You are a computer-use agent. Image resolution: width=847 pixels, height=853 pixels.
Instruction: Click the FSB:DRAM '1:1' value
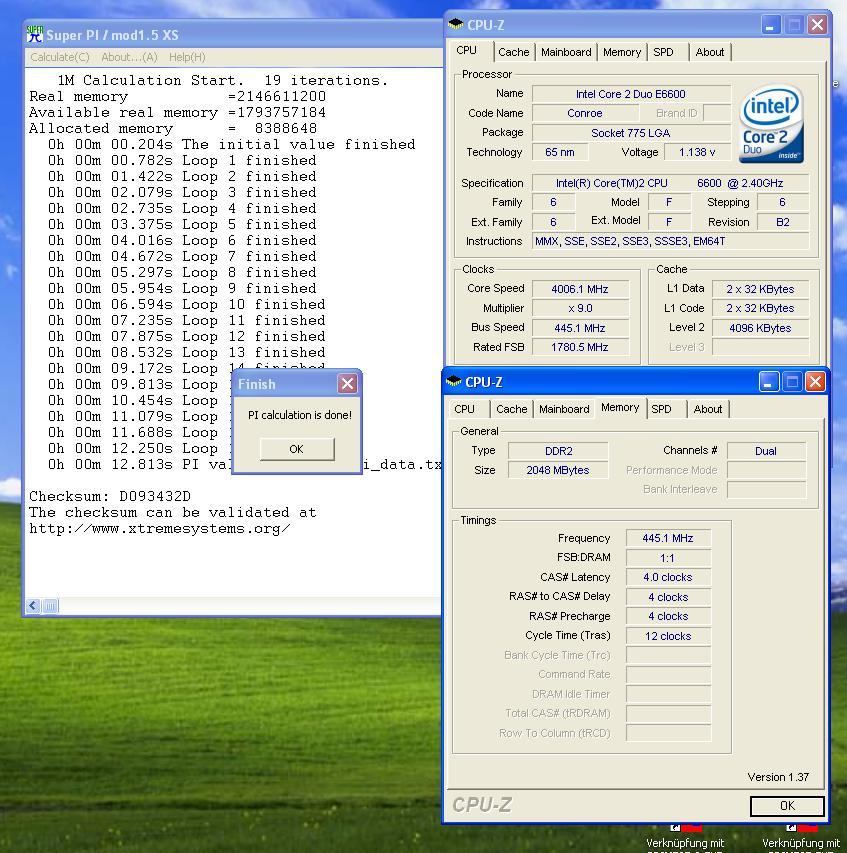[668, 558]
